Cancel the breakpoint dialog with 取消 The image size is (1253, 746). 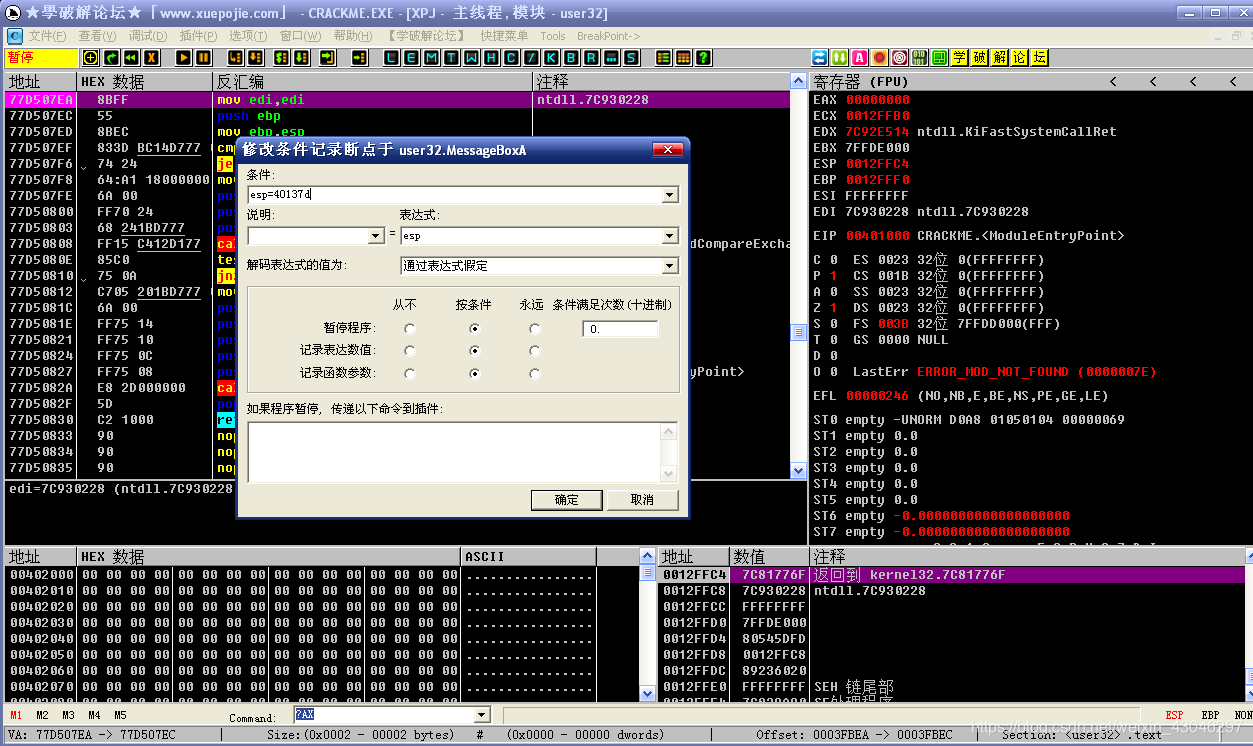(642, 499)
